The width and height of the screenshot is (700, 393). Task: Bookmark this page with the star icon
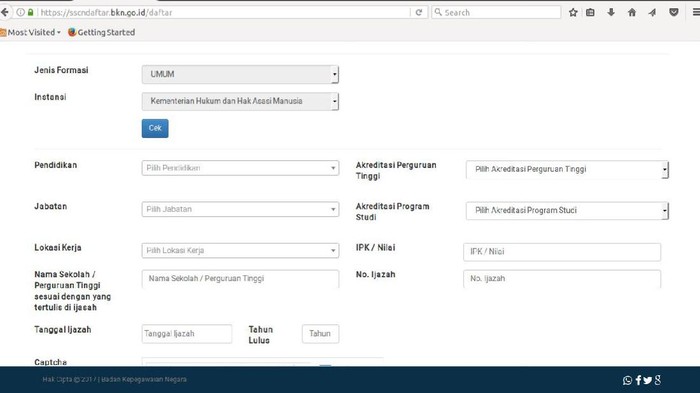pyautogui.click(x=573, y=13)
